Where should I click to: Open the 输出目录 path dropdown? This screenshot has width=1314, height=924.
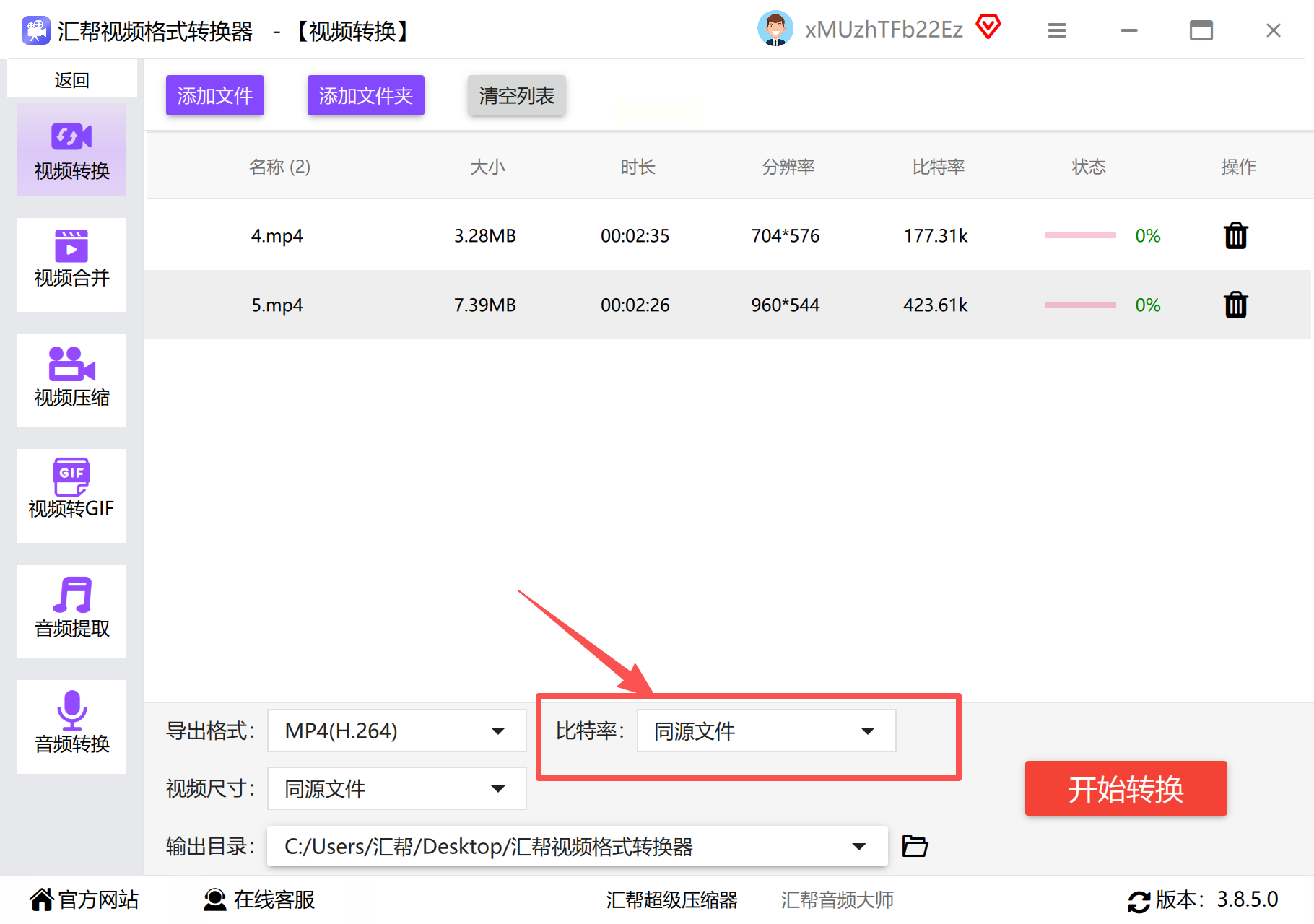(x=577, y=846)
